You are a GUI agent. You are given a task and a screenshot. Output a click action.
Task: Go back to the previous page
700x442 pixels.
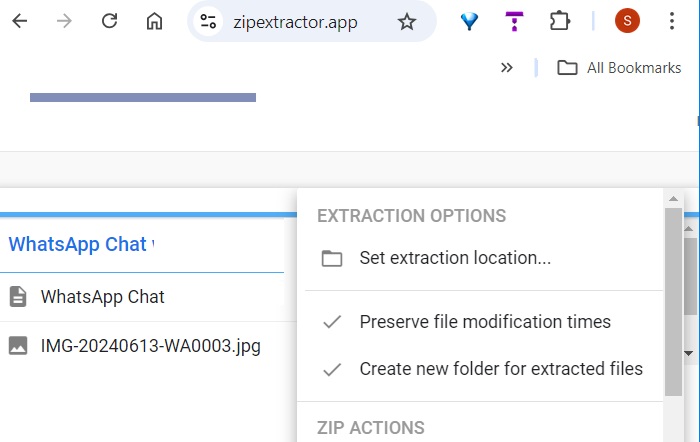coord(20,21)
